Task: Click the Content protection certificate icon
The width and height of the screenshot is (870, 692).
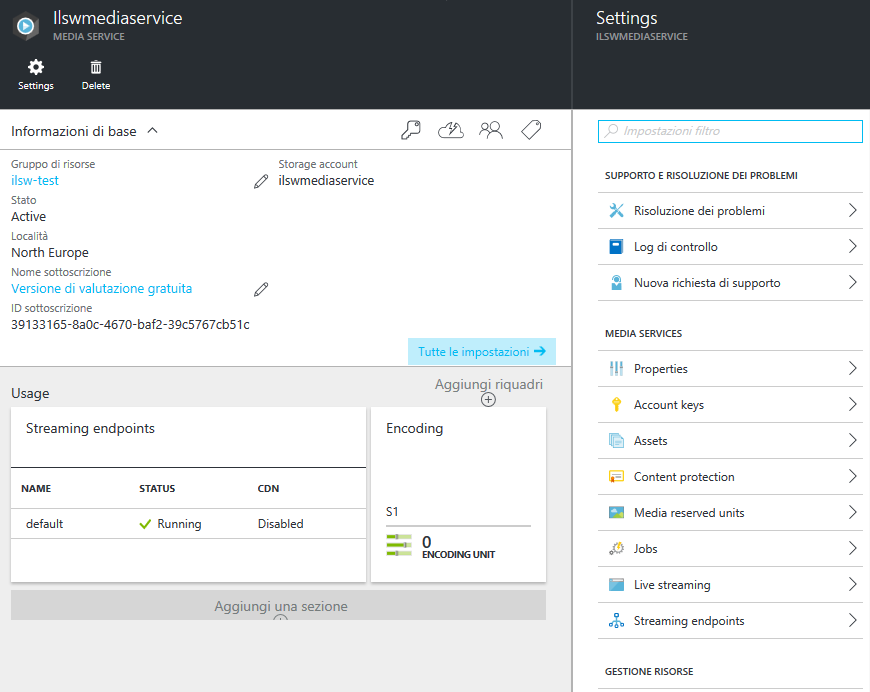Action: point(616,477)
